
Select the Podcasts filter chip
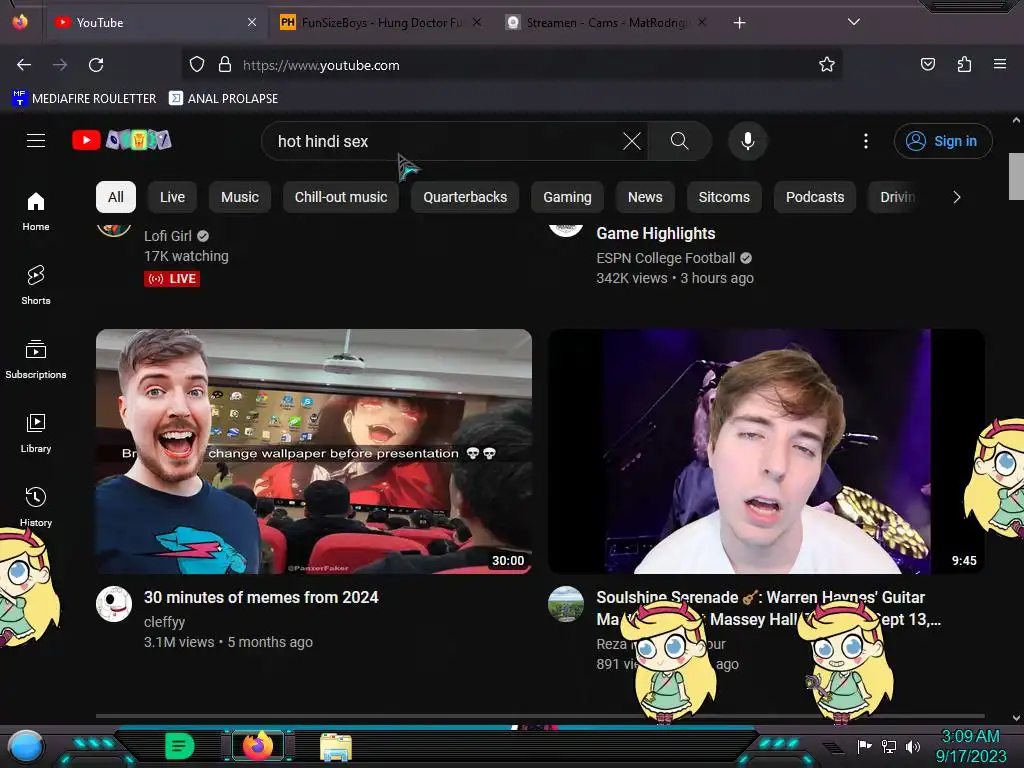pyautogui.click(x=815, y=197)
